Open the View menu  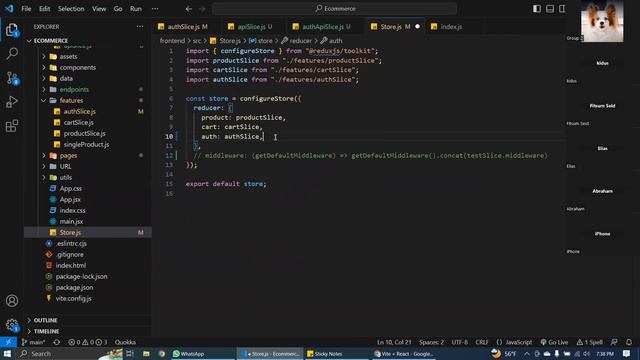pyautogui.click(x=99, y=9)
